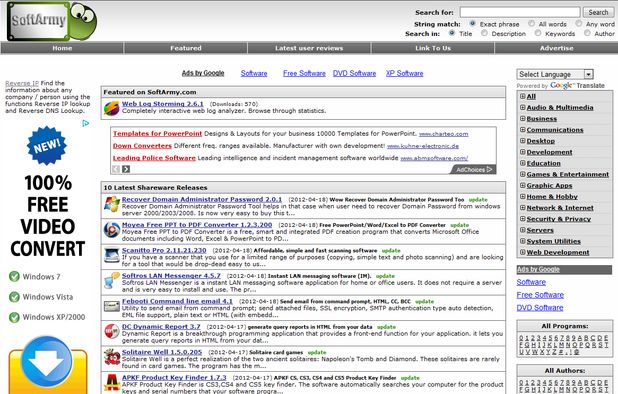The image size is (618, 394).
Task: Expand the Business category
Action: 522,118
